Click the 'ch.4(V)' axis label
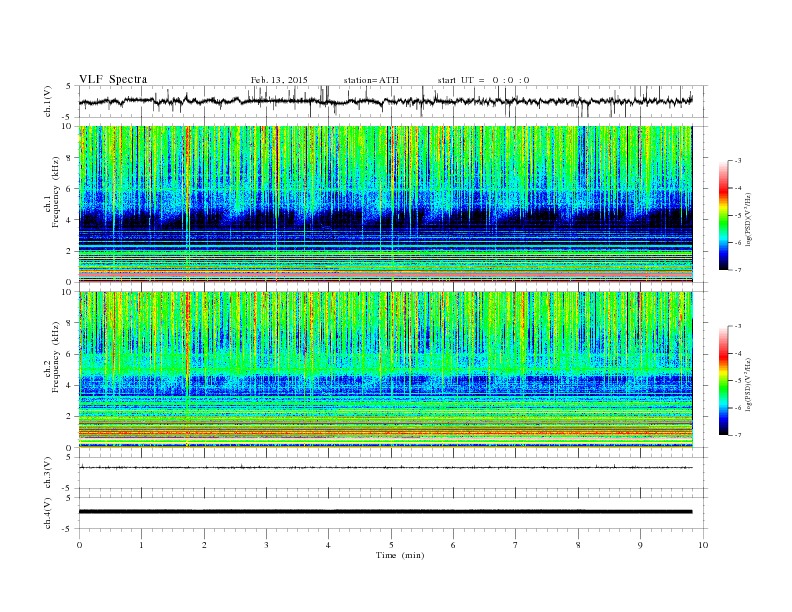792x612 pixels. (48, 514)
